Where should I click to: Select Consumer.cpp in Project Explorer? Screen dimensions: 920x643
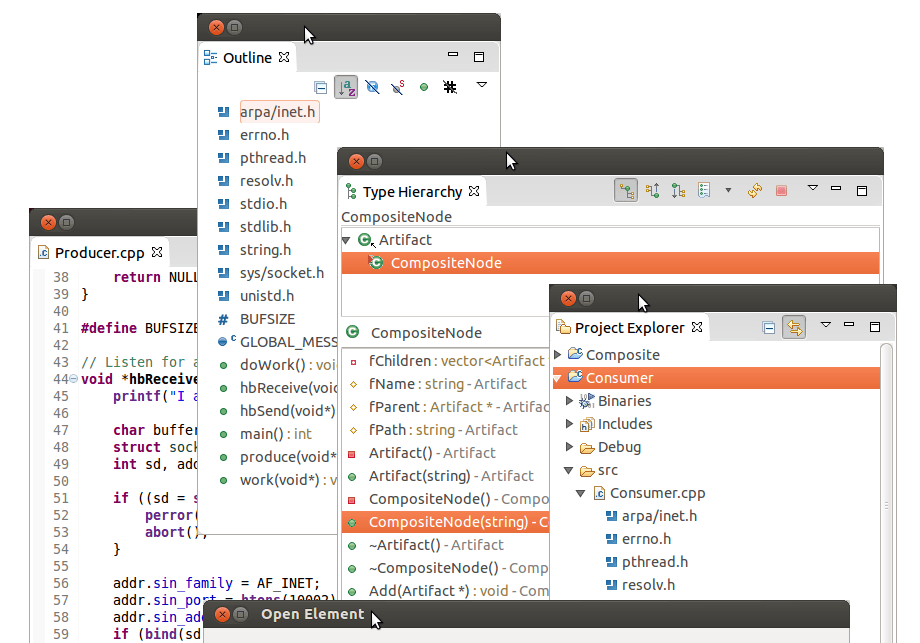(657, 493)
